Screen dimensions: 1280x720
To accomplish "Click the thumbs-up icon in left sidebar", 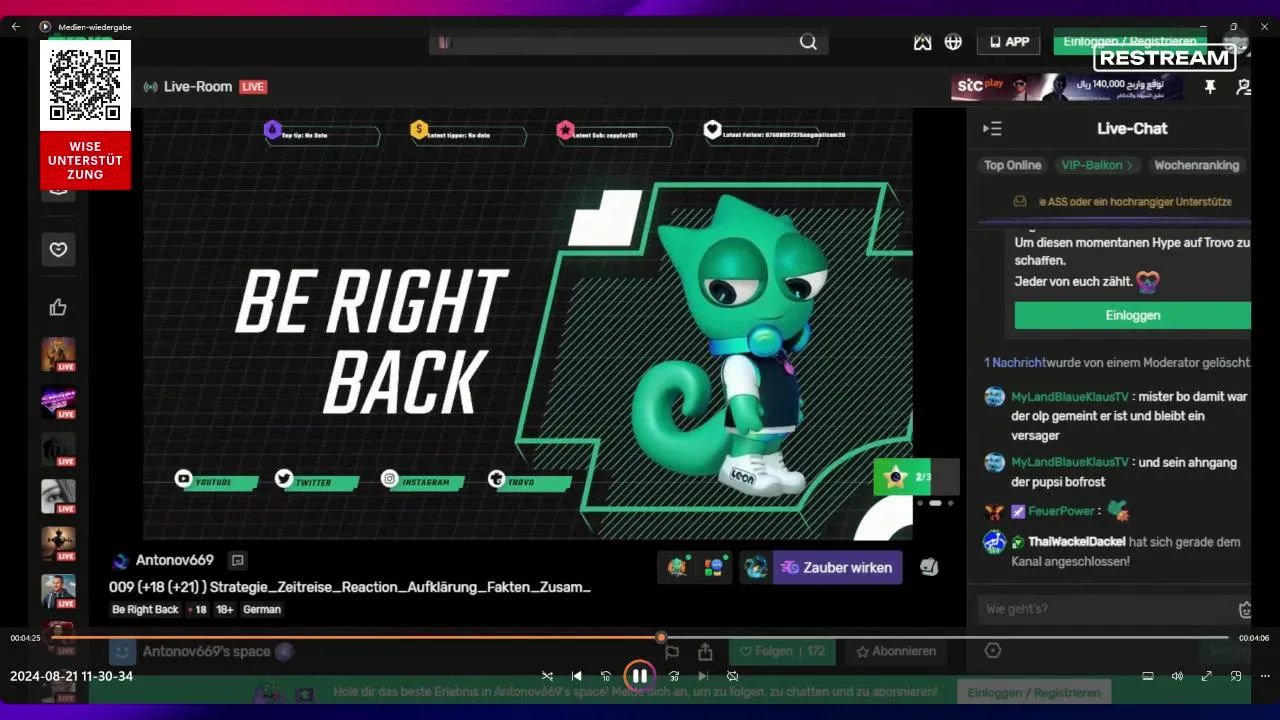I will pos(58,307).
